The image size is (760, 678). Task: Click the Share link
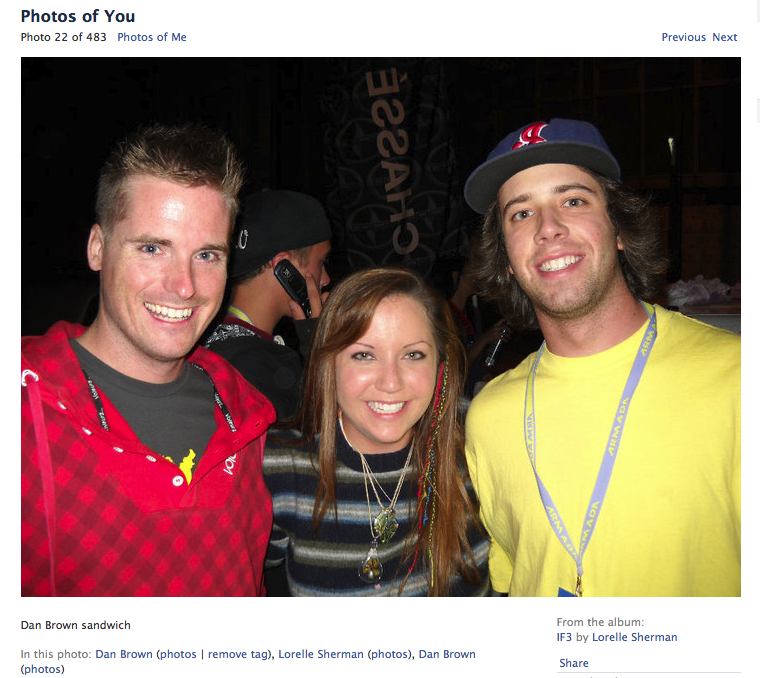574,663
